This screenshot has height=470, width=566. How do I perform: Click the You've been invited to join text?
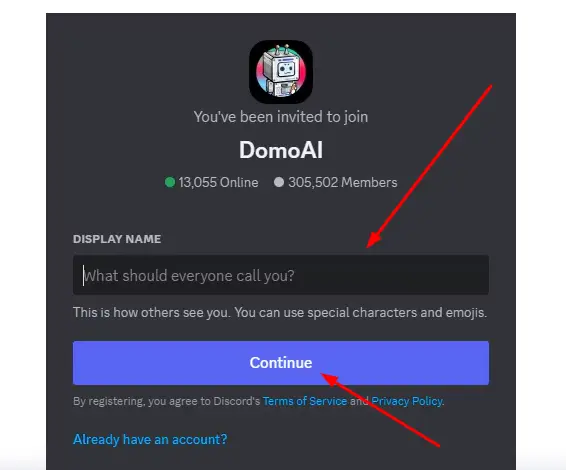tap(281, 117)
